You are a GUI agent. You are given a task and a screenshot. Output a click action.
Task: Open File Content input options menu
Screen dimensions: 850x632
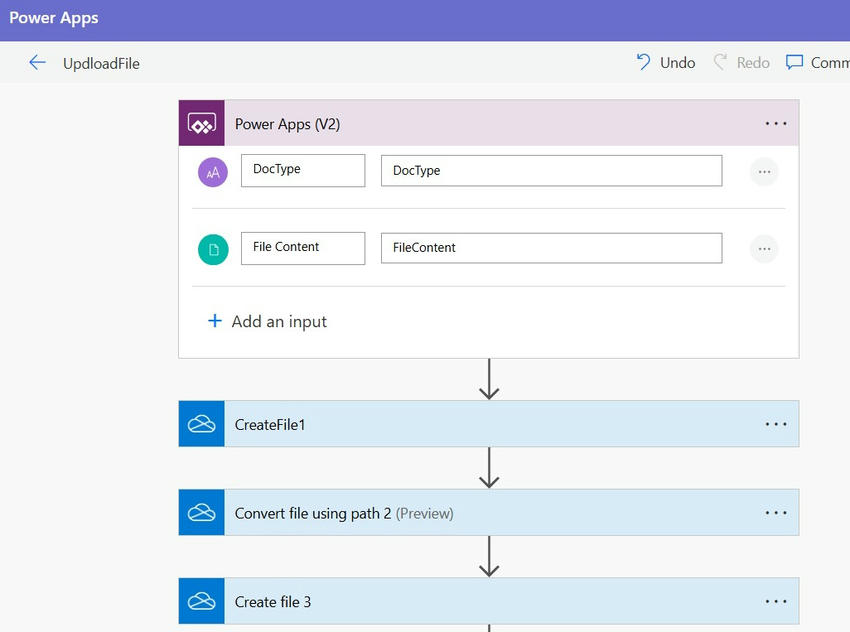pos(764,249)
